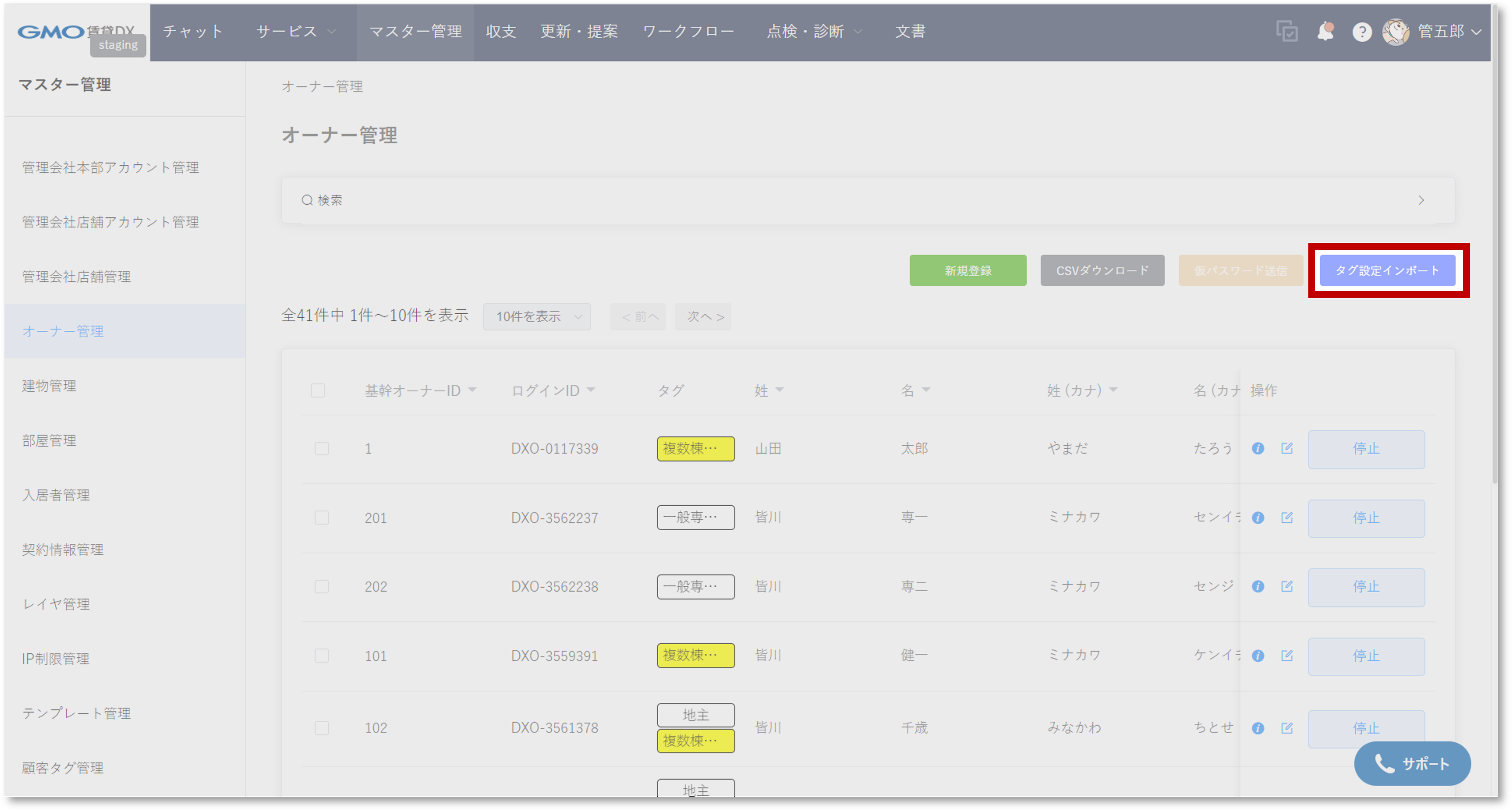
Task: Click the タグ設定インポート button
Action: 1387,270
